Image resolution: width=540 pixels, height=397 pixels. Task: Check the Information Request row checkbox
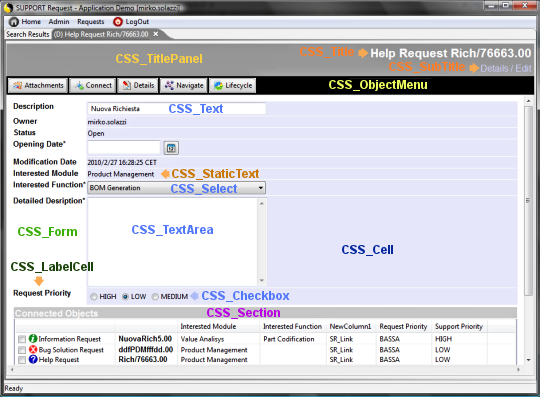tap(22, 339)
